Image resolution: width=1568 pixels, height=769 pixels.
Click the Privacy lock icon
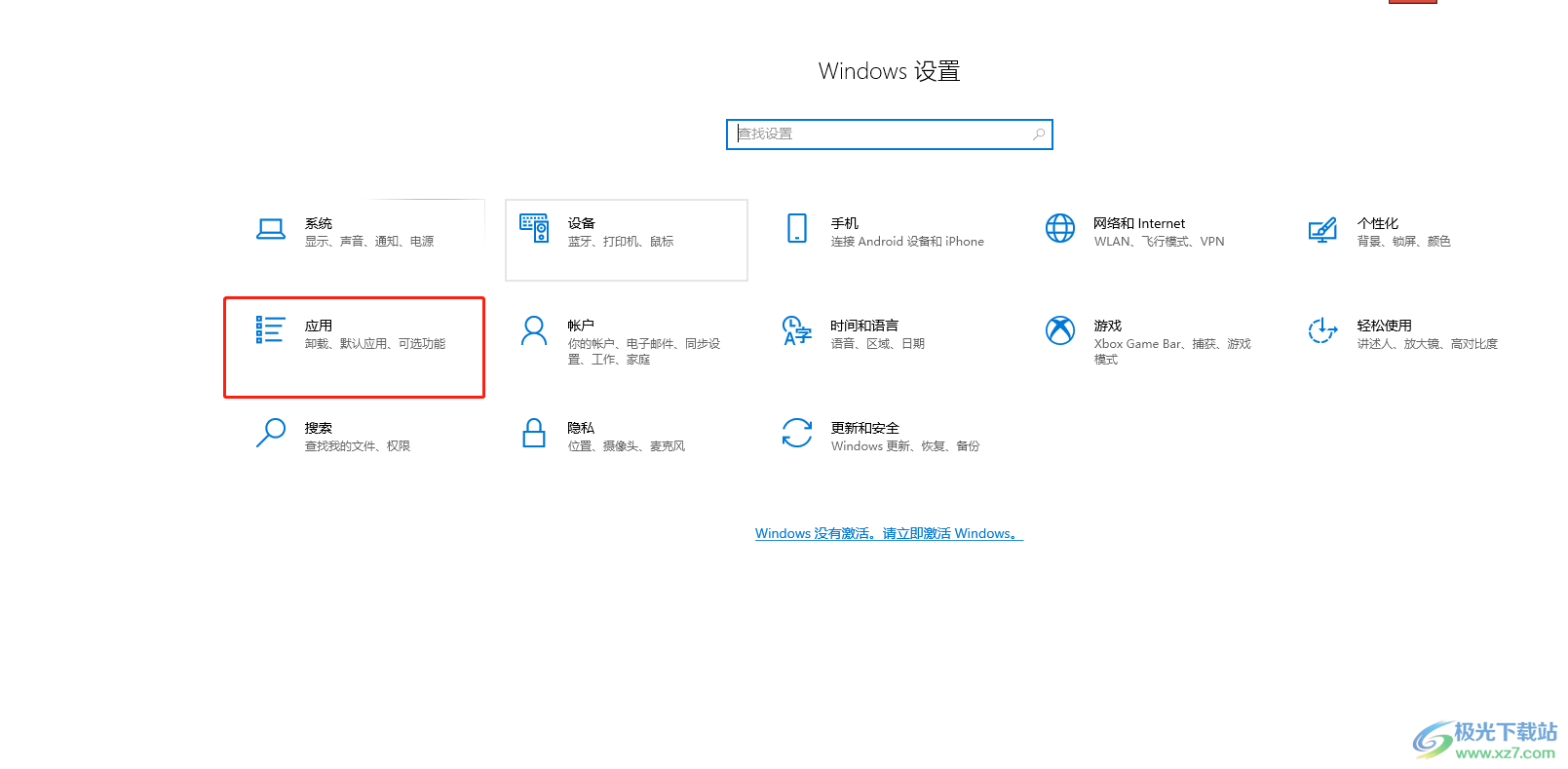(534, 433)
